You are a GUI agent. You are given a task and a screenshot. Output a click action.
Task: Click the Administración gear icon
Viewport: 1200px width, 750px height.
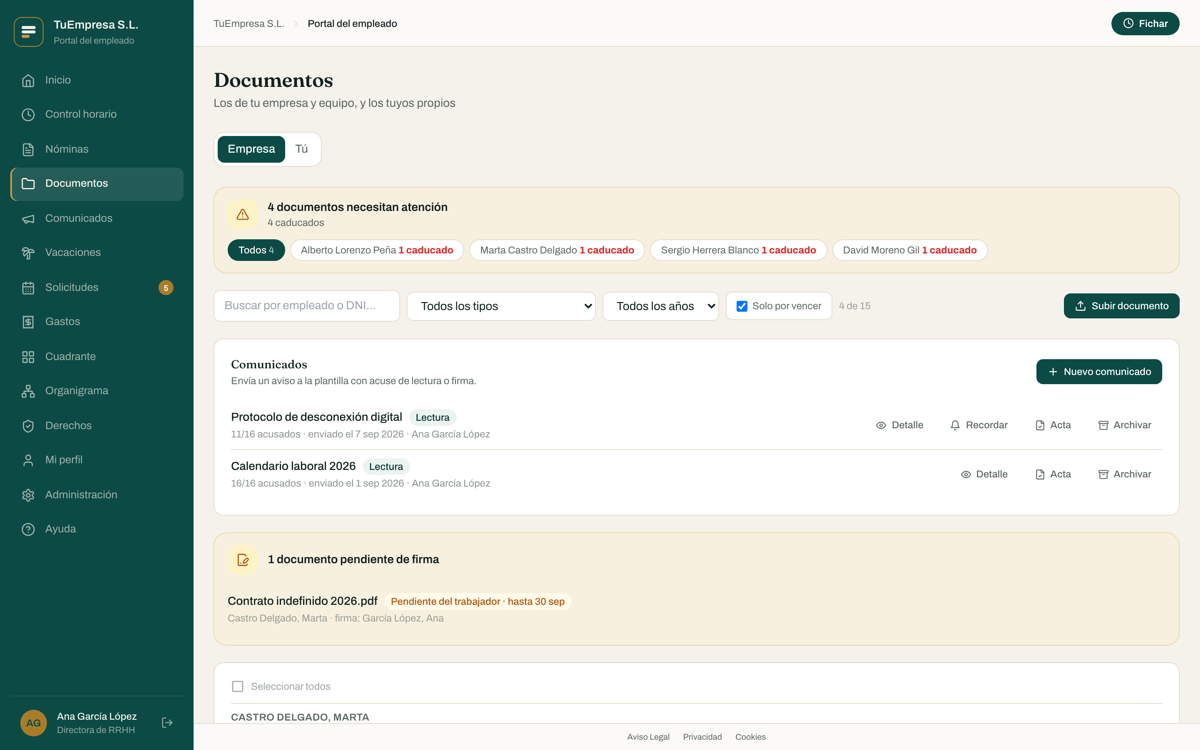28,495
